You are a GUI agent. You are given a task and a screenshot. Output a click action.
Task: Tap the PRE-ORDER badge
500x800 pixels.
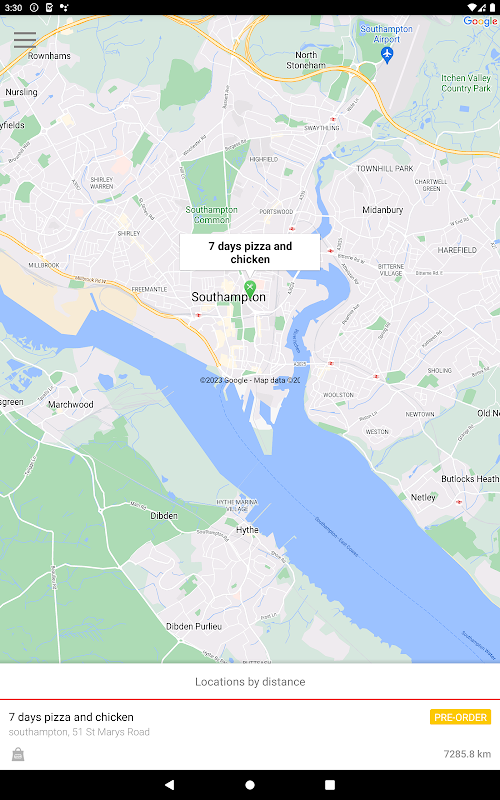[x=460, y=717]
